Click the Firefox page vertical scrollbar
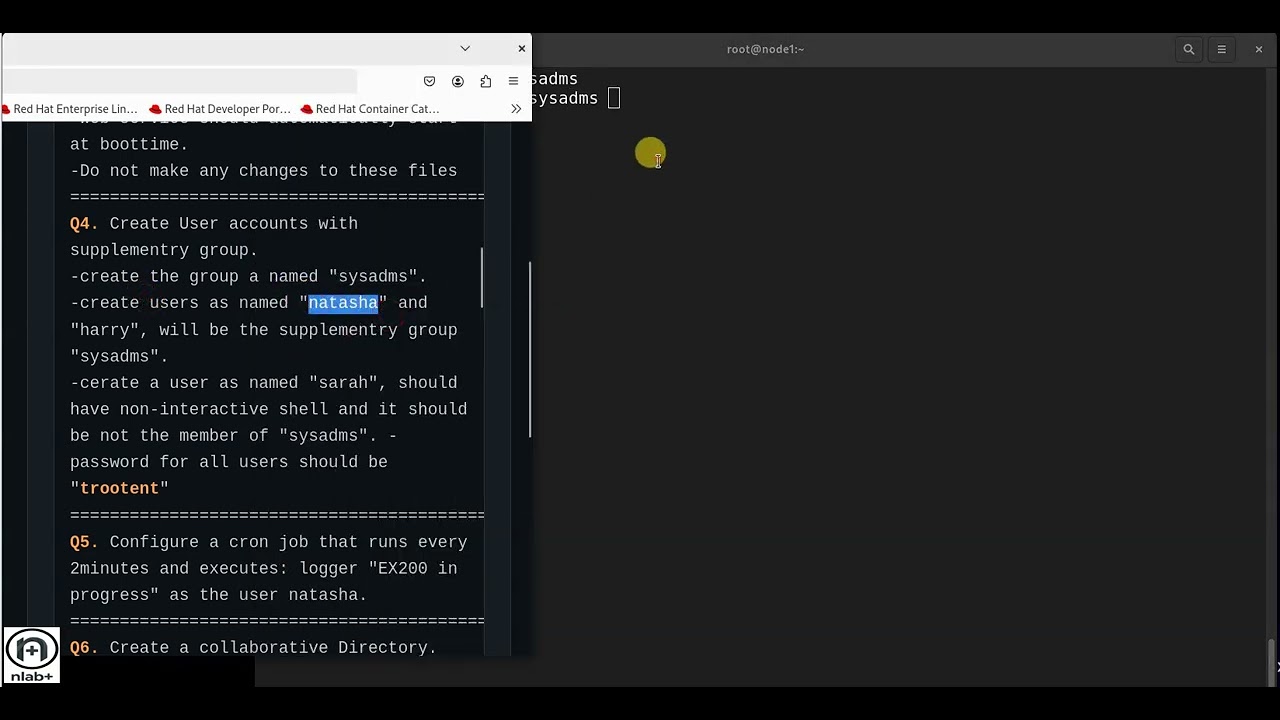This screenshot has width=1280, height=720. (x=529, y=349)
